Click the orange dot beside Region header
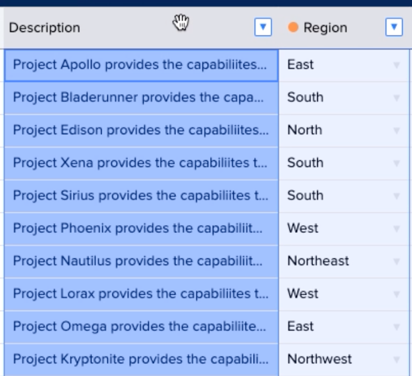The image size is (412, 376). (x=293, y=27)
